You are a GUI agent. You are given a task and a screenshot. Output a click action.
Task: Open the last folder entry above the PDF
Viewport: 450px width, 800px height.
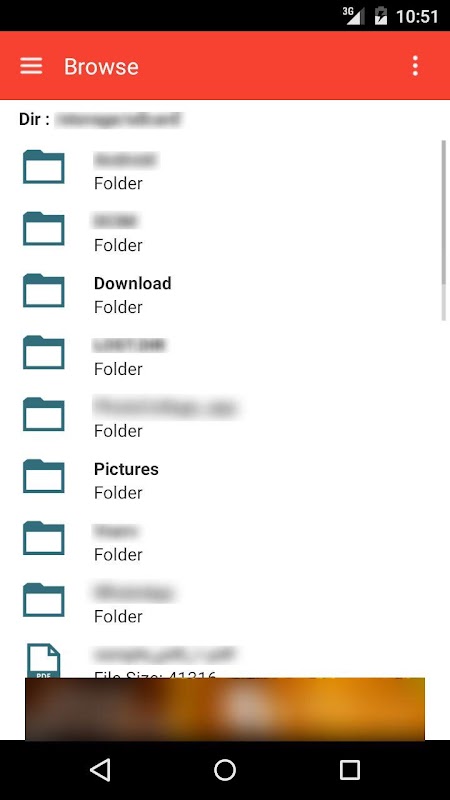coord(225,604)
